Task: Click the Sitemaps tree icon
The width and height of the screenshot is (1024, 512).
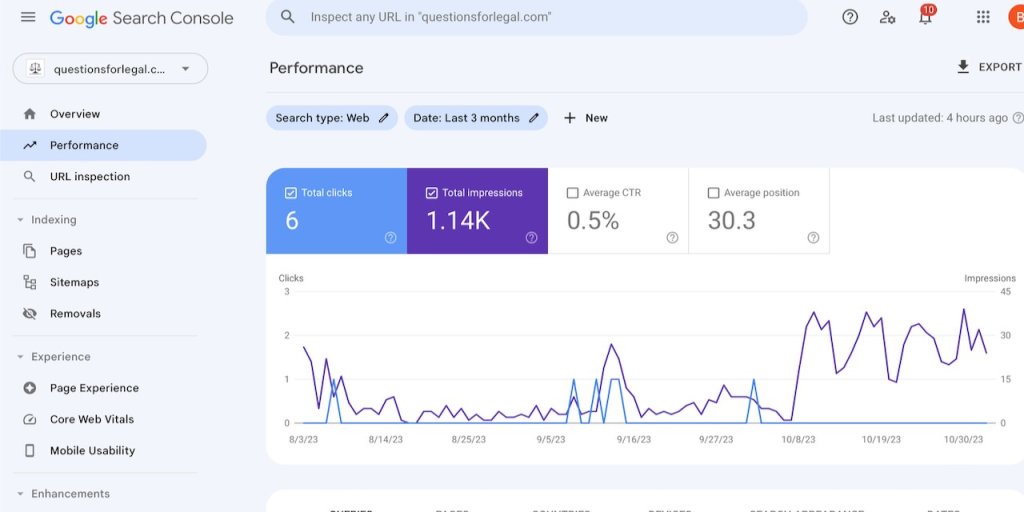Action: pyautogui.click(x=29, y=282)
